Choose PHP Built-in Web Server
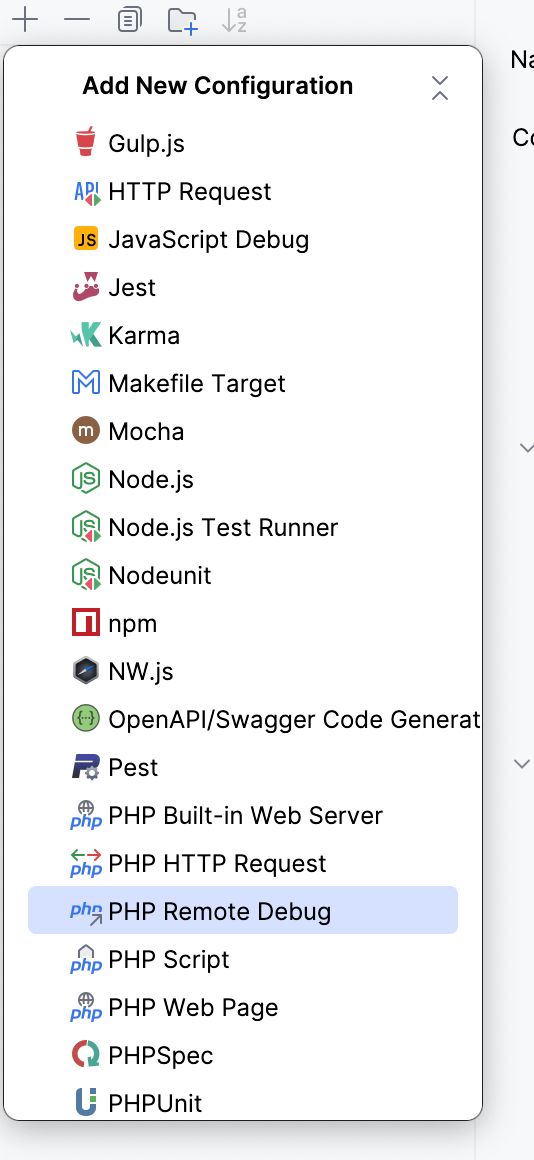Image resolution: width=534 pixels, height=1160 pixels. pyautogui.click(x=243, y=815)
